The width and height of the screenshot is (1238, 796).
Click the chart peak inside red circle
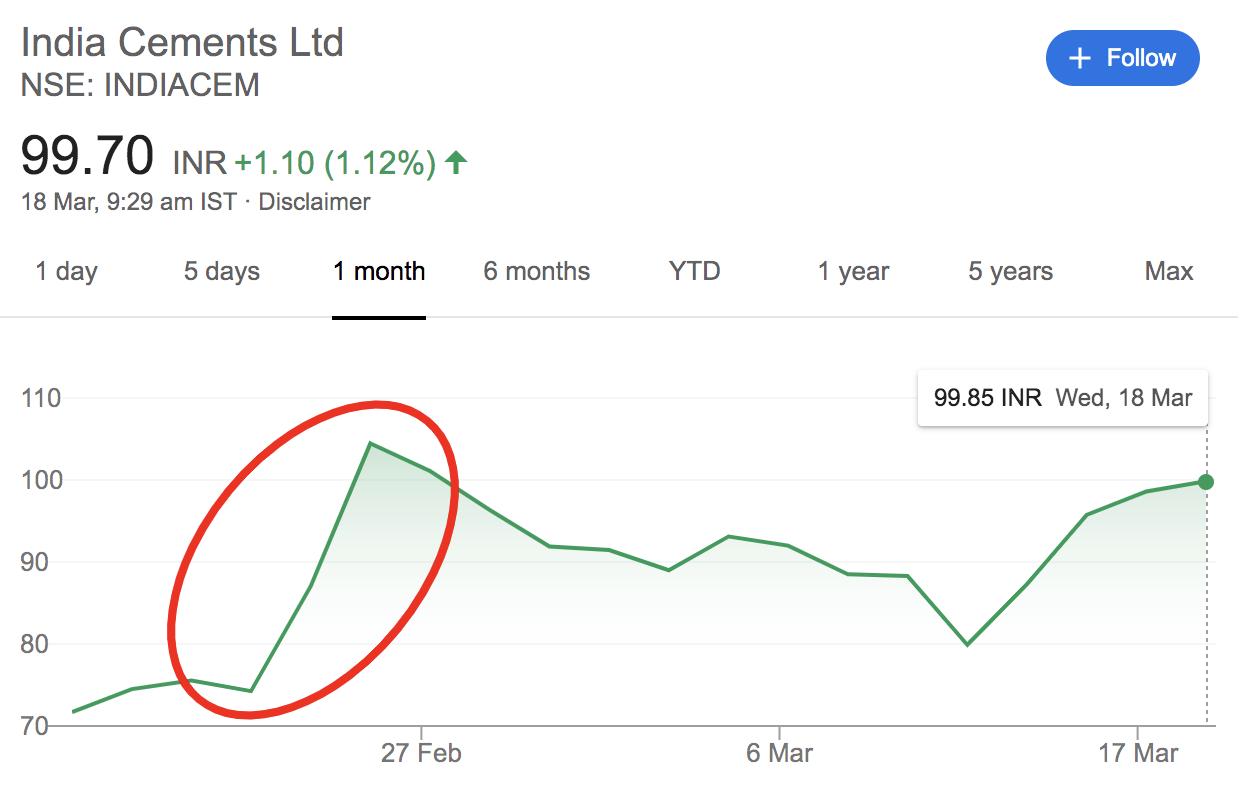pyautogui.click(x=370, y=443)
